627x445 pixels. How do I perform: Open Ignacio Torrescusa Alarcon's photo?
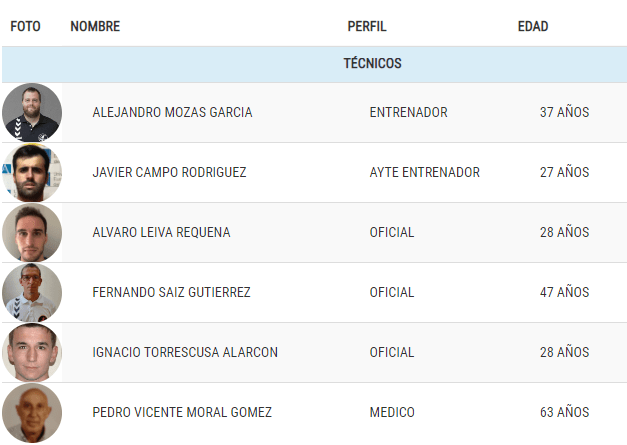pyautogui.click(x=32, y=352)
